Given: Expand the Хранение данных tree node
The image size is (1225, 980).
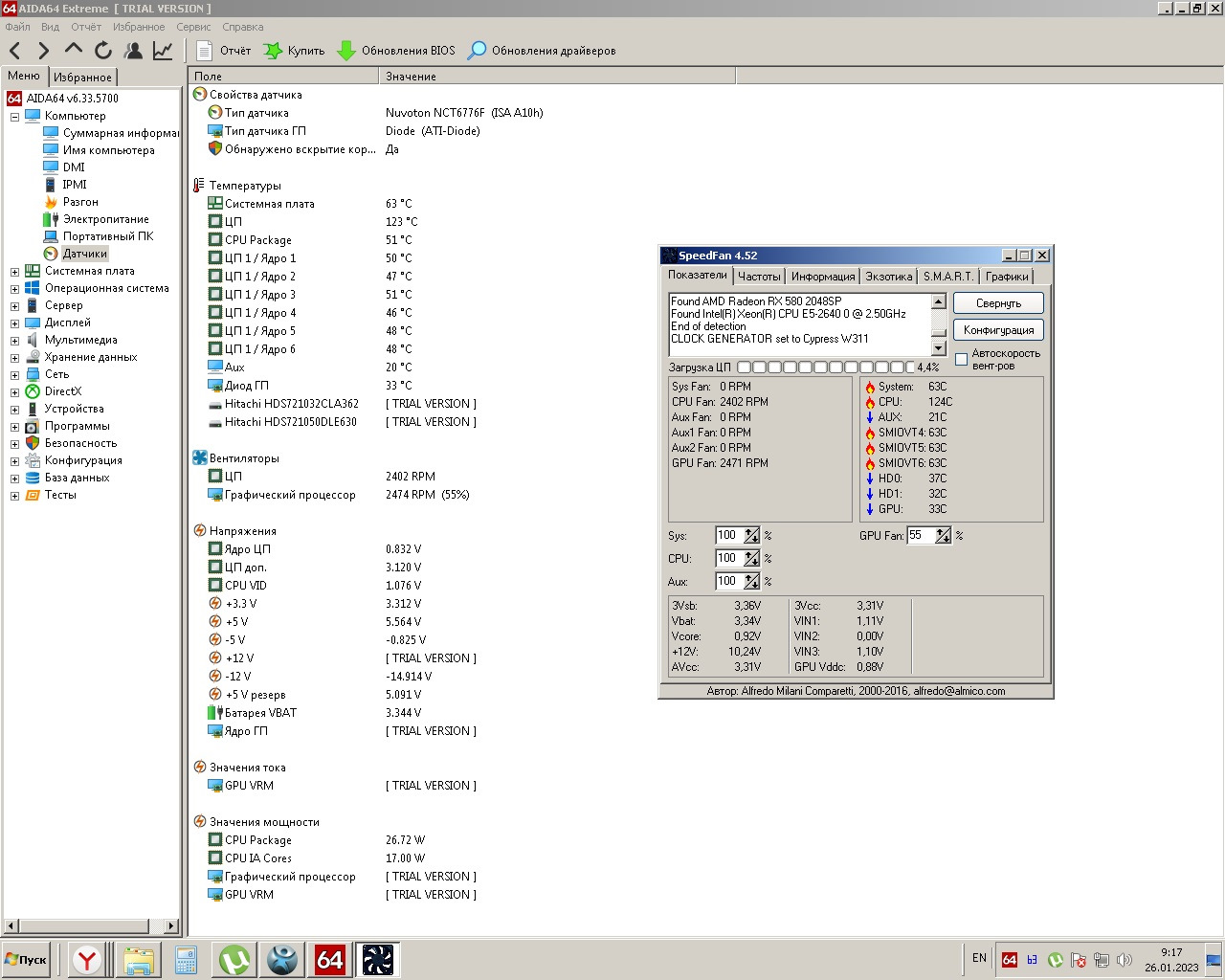Looking at the screenshot, I should [14, 358].
